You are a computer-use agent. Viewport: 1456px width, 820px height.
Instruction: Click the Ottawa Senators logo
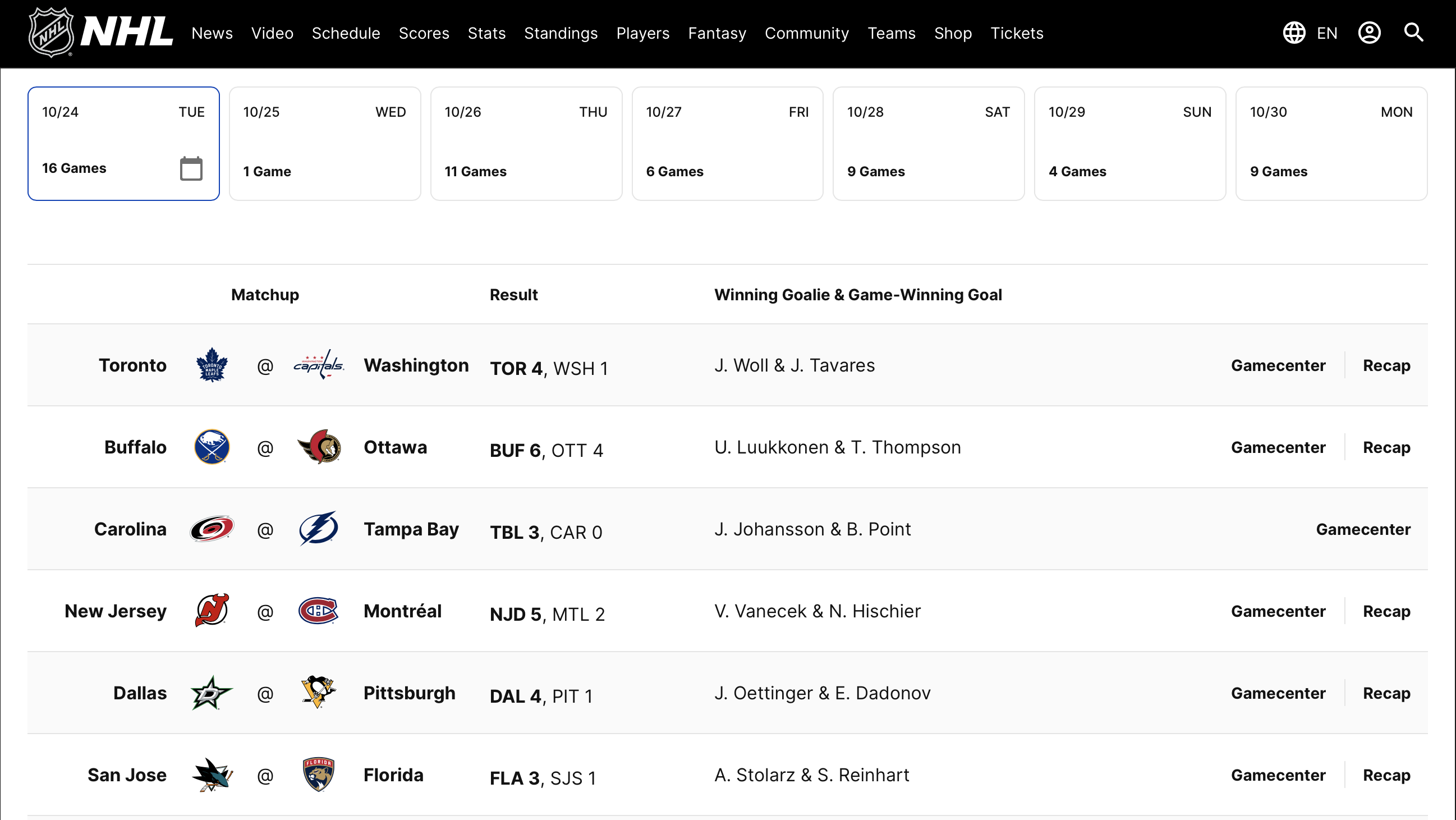coord(319,447)
